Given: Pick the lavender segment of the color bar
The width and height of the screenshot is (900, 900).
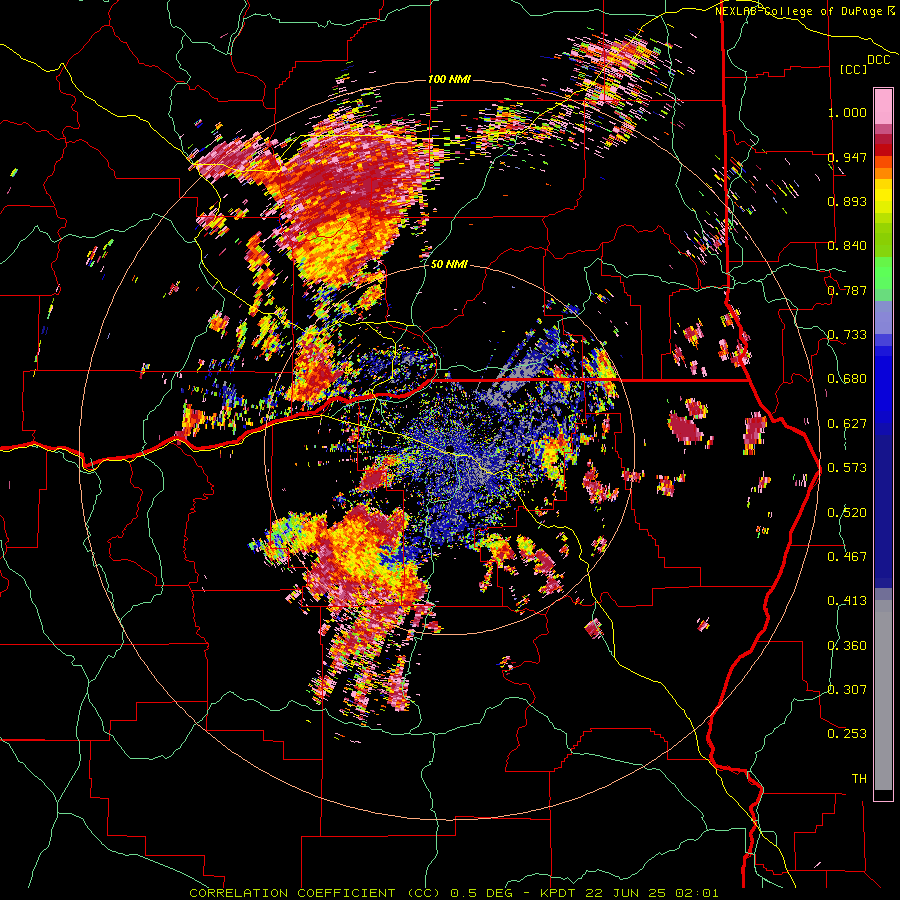Looking at the screenshot, I should 883,317.
